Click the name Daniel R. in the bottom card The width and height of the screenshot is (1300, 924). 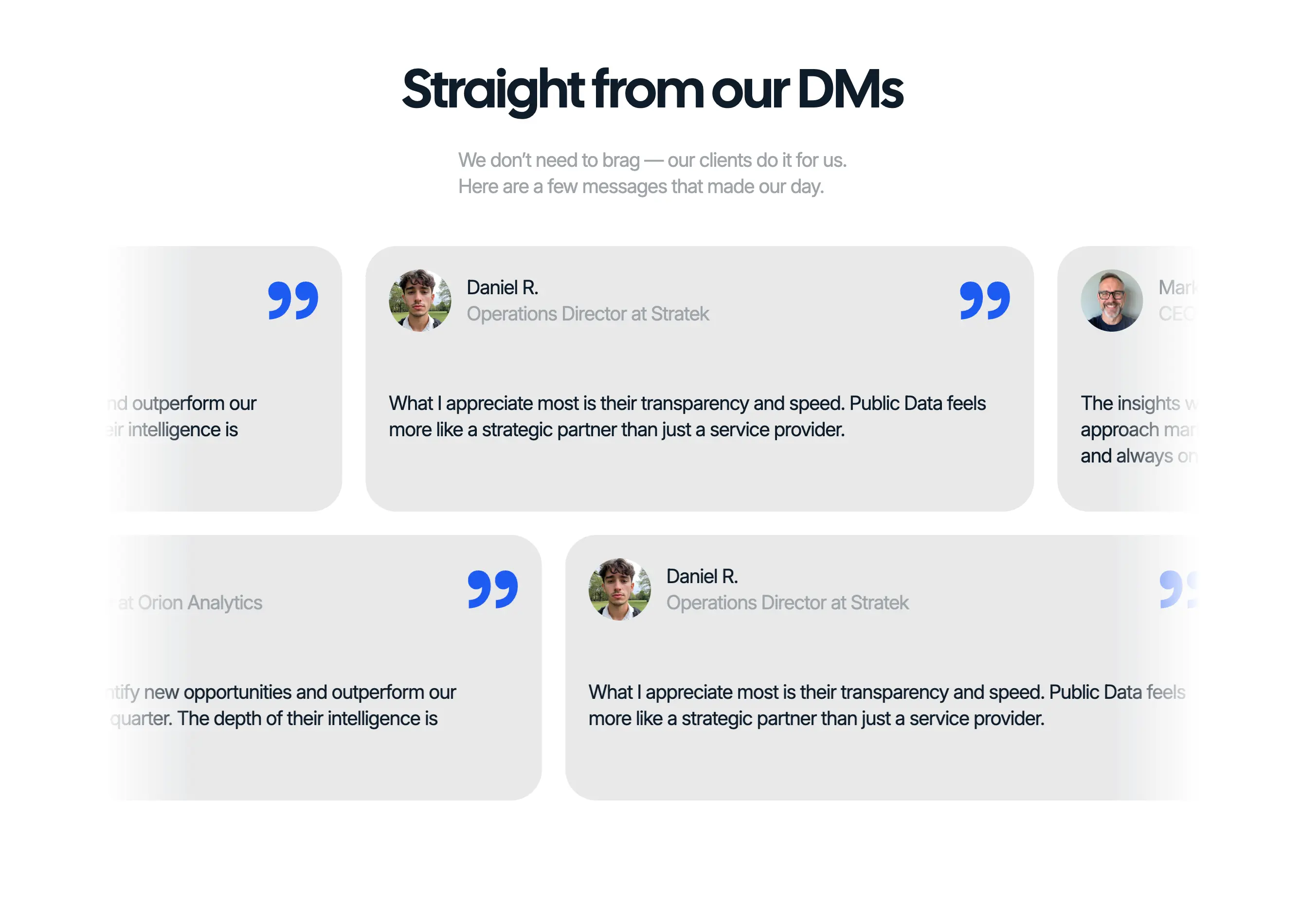[x=703, y=577]
